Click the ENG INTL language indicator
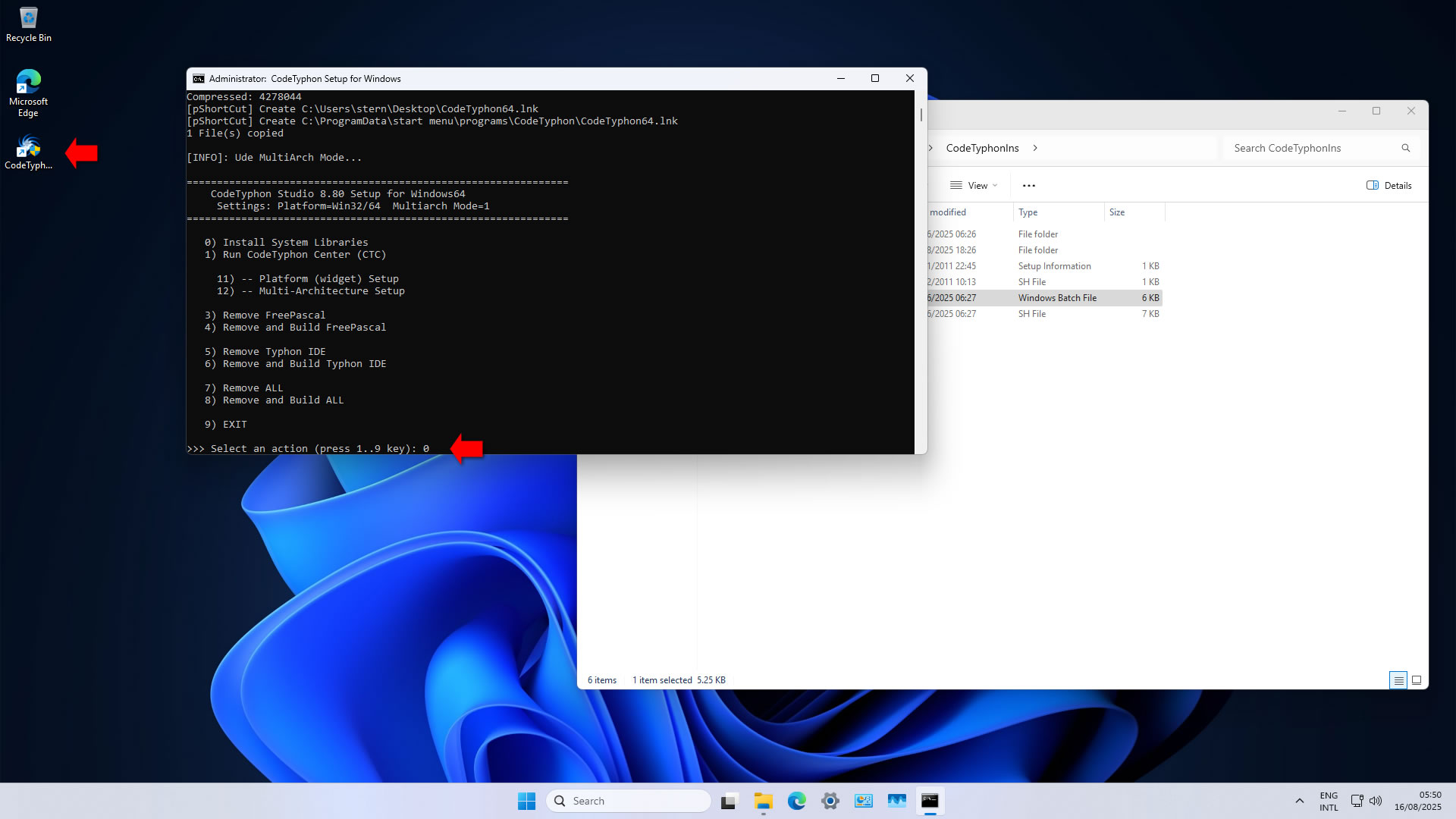The height and width of the screenshot is (819, 1456). click(1329, 801)
